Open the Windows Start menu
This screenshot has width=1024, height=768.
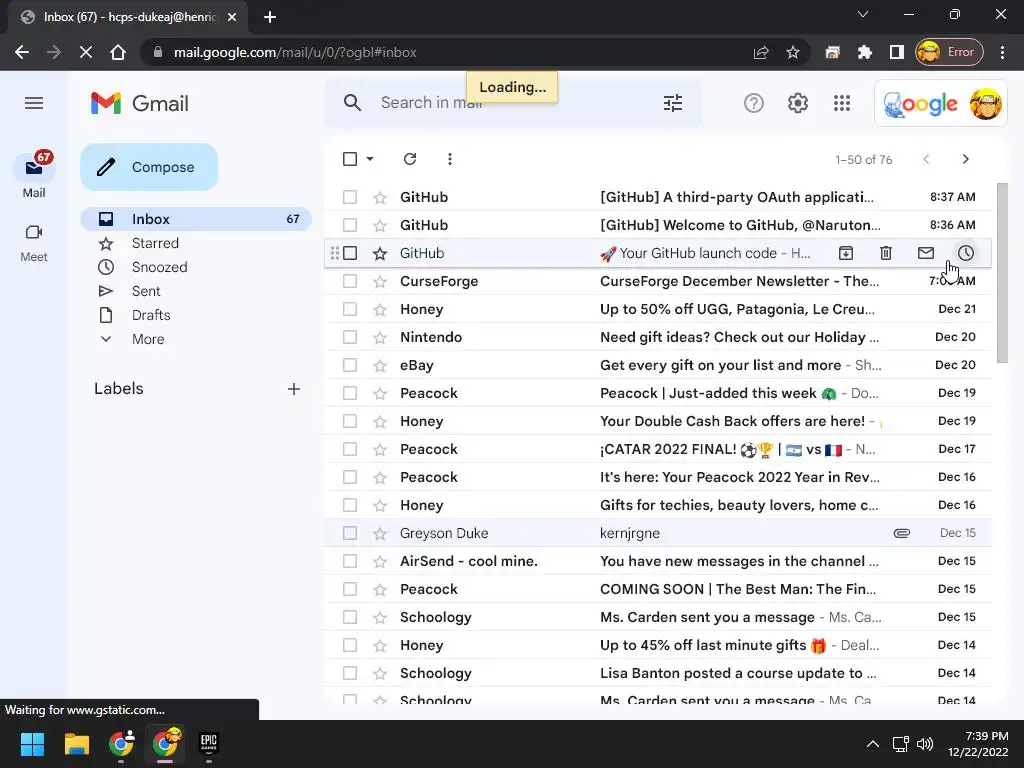(32, 744)
